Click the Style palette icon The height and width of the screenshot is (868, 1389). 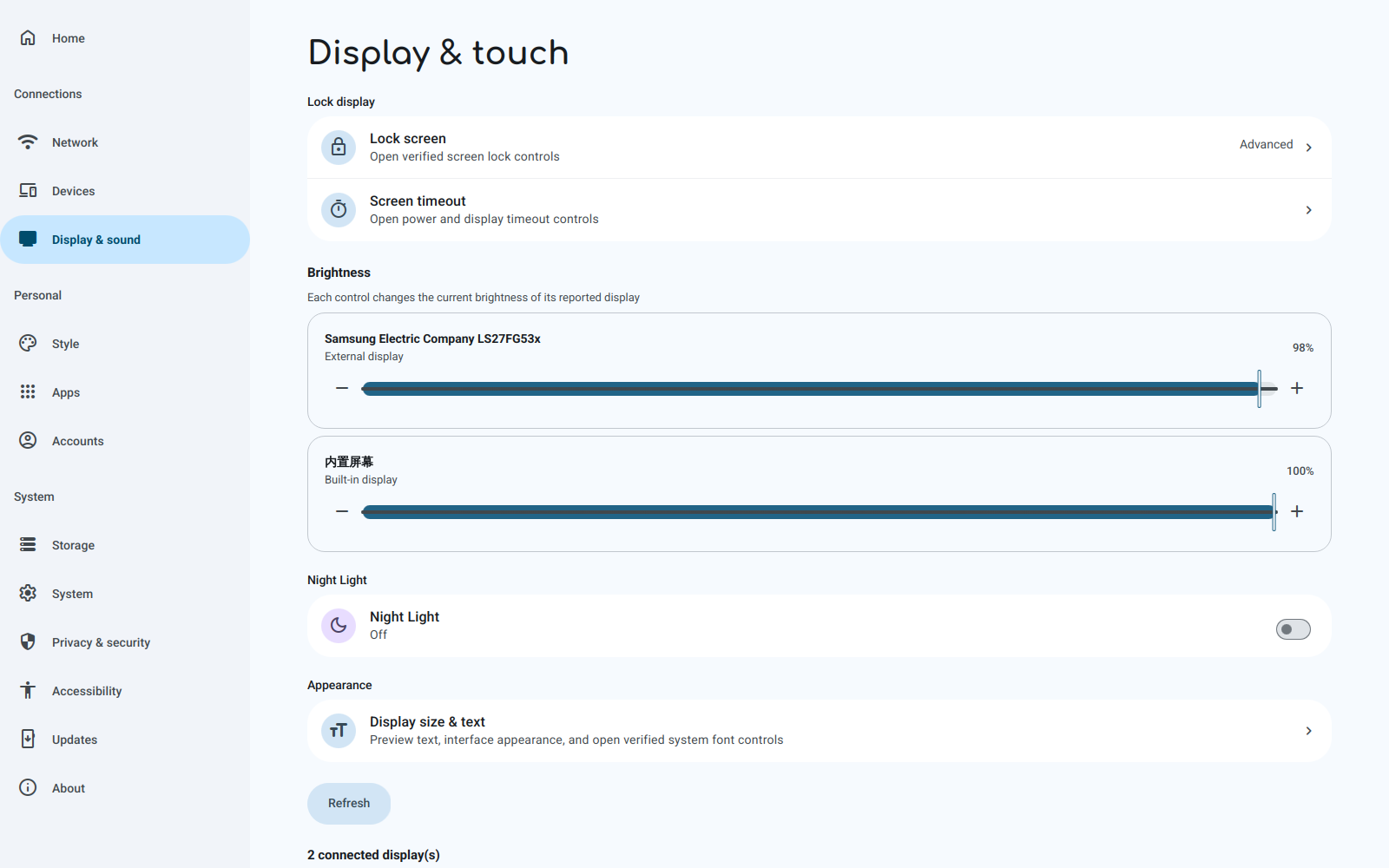click(x=28, y=344)
